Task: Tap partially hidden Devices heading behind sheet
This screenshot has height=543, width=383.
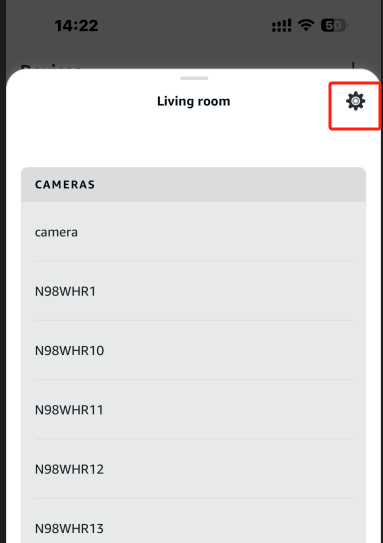Action: click(51, 66)
